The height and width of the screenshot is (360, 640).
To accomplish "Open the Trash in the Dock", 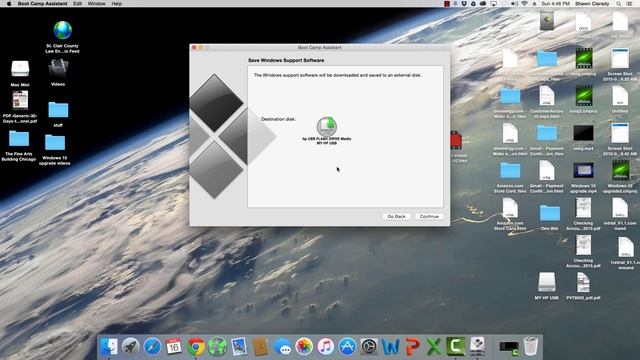I will point(531,347).
